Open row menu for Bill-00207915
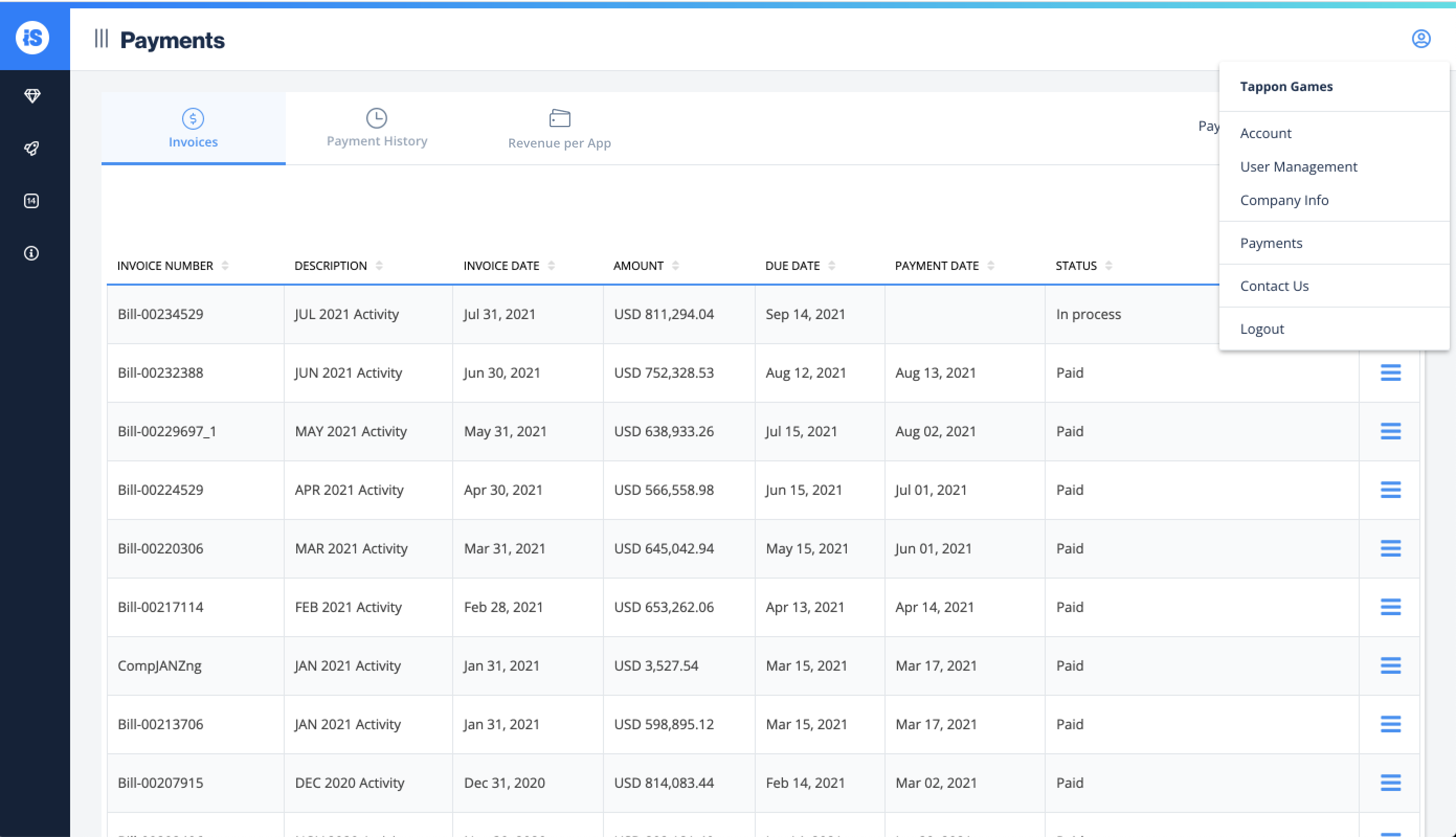The image size is (1456, 837). pyautogui.click(x=1391, y=783)
